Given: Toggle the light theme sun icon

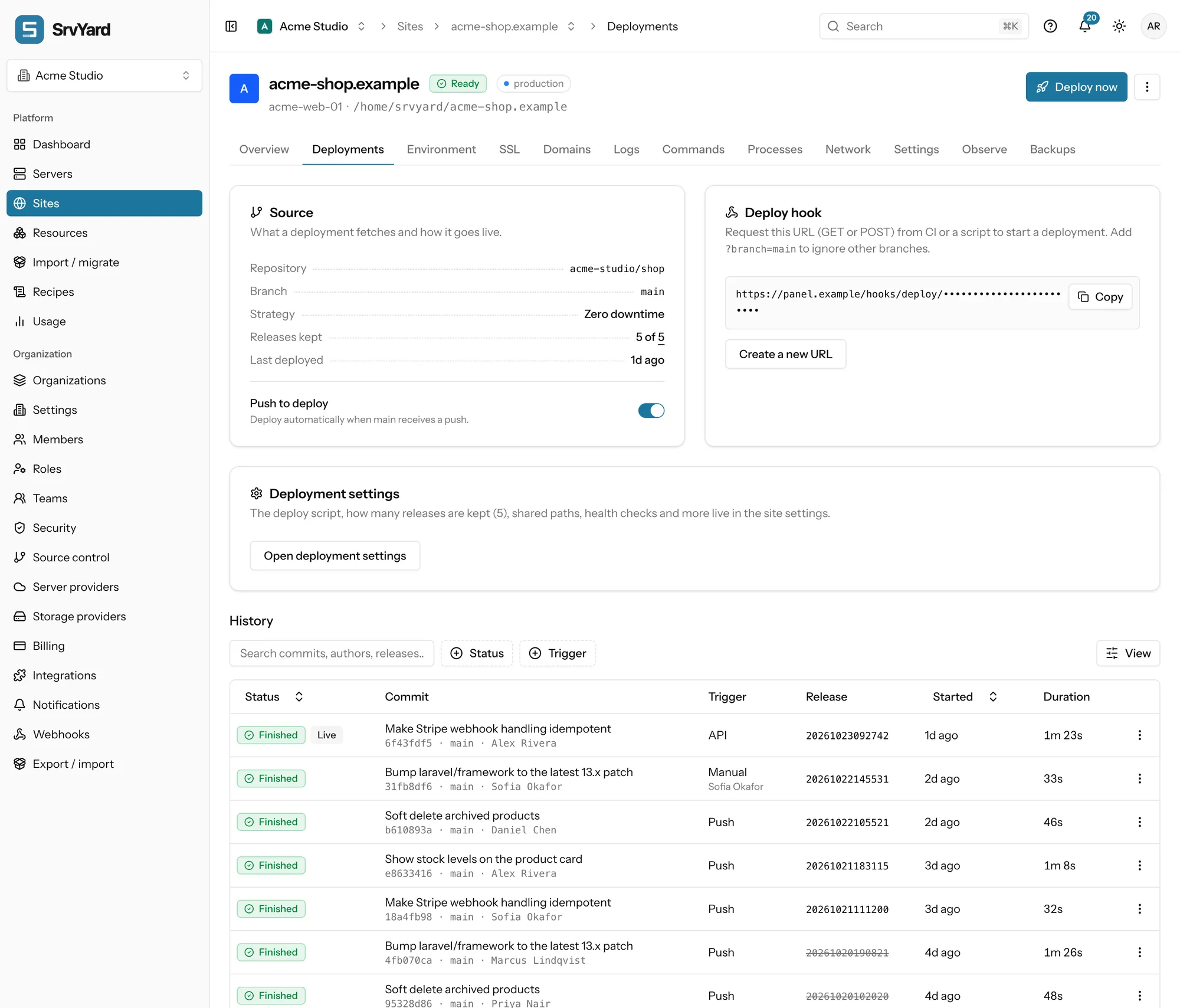Looking at the screenshot, I should (1119, 27).
